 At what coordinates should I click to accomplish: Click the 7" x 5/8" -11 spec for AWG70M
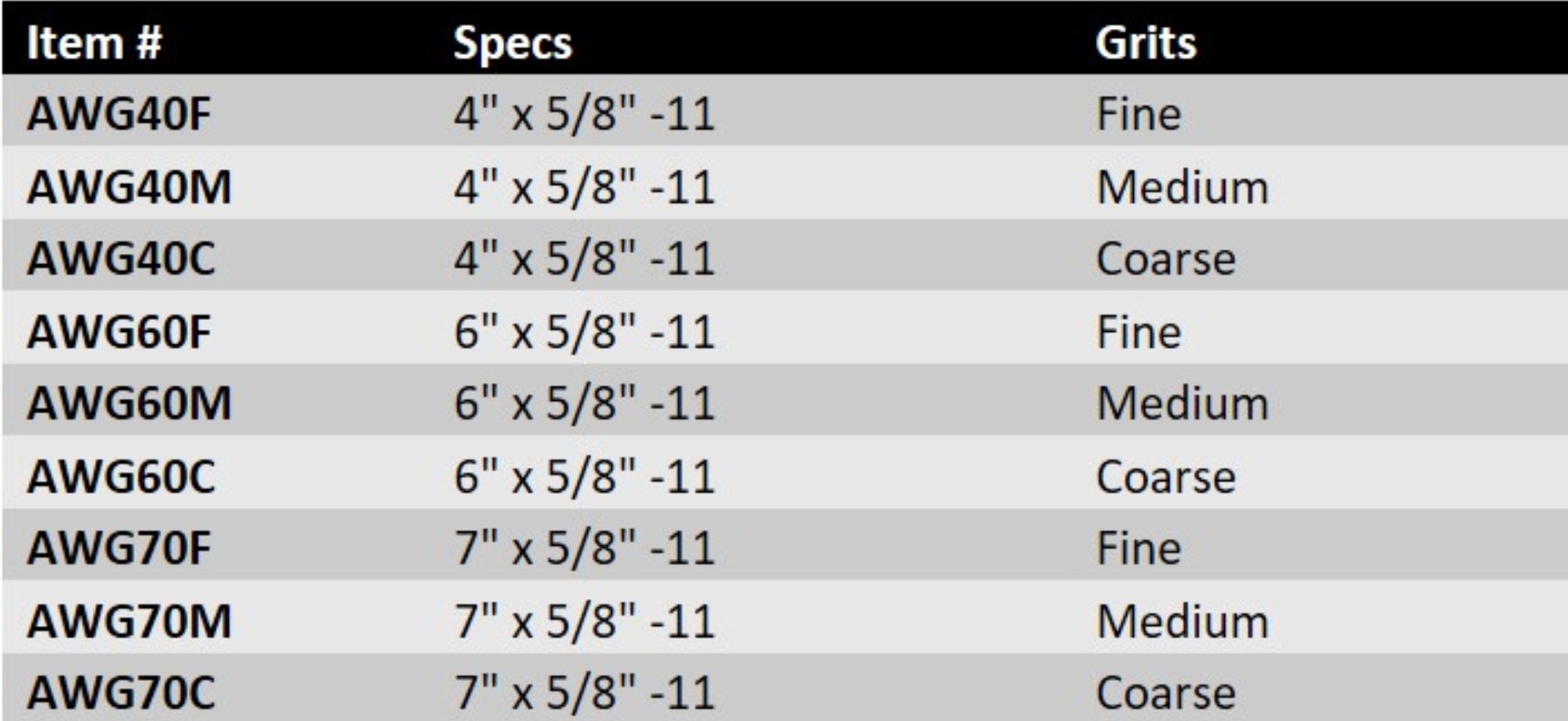click(x=584, y=621)
